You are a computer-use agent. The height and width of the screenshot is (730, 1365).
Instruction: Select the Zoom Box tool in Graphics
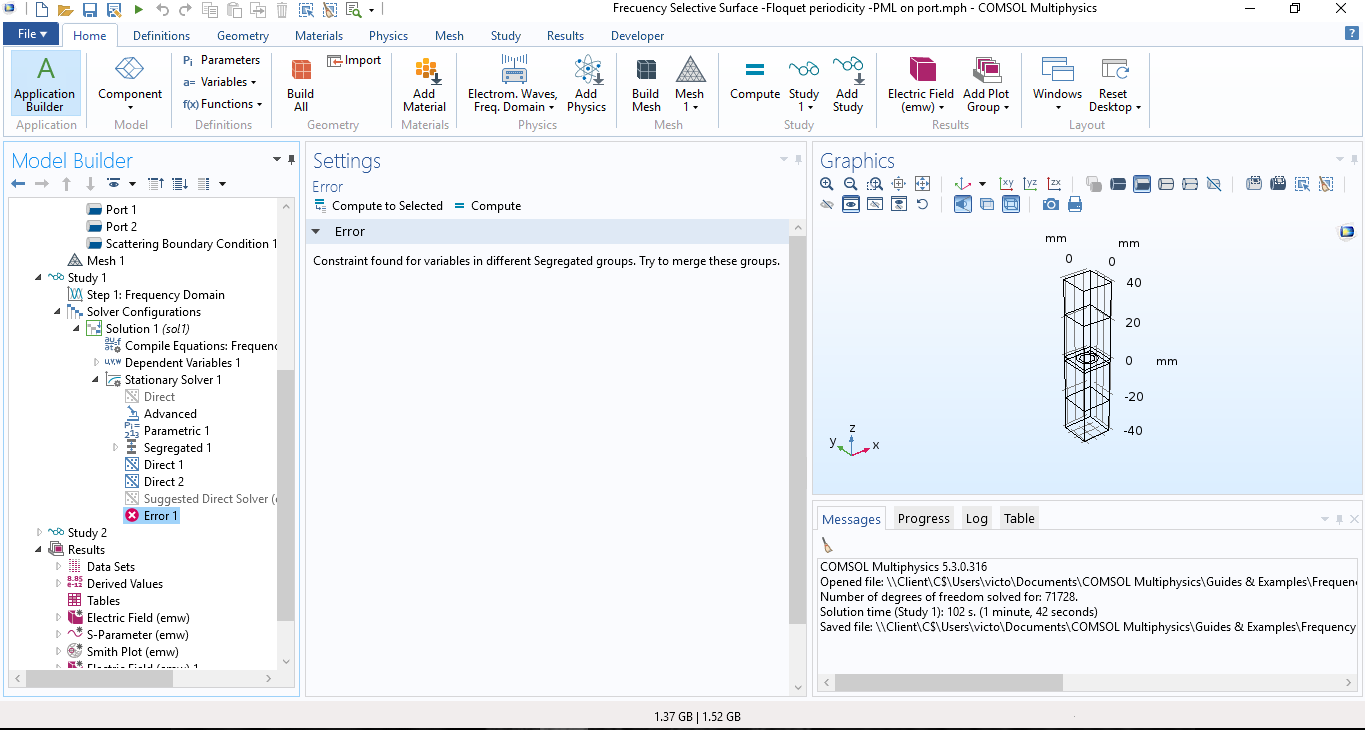(x=875, y=184)
